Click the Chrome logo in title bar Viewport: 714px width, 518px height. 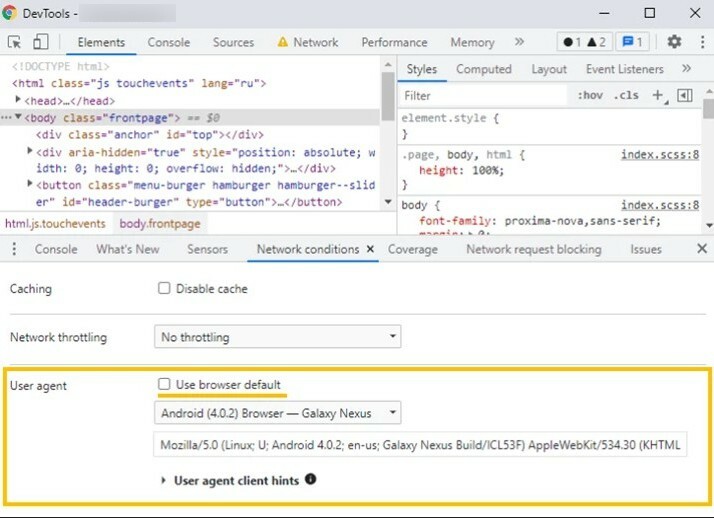(10, 13)
